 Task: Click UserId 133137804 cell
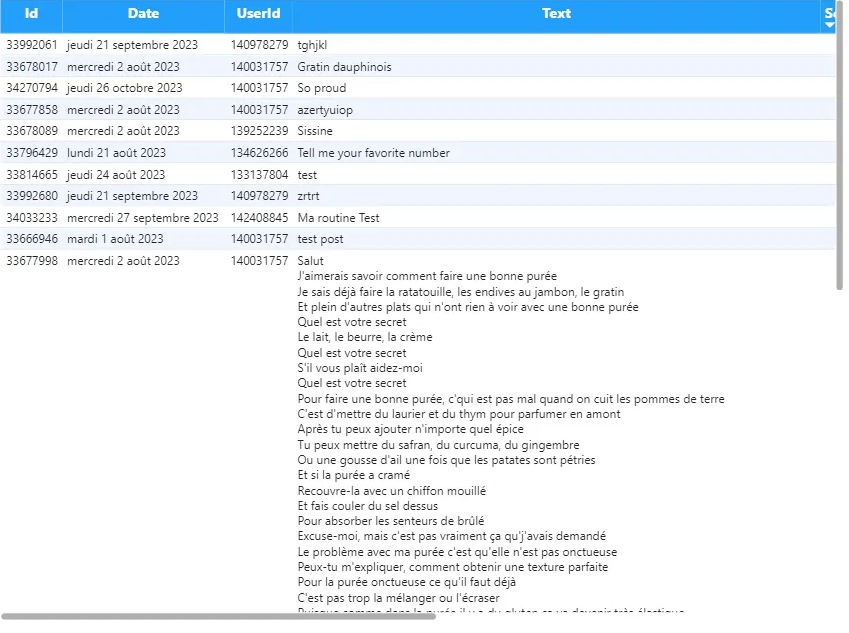[x=259, y=175]
